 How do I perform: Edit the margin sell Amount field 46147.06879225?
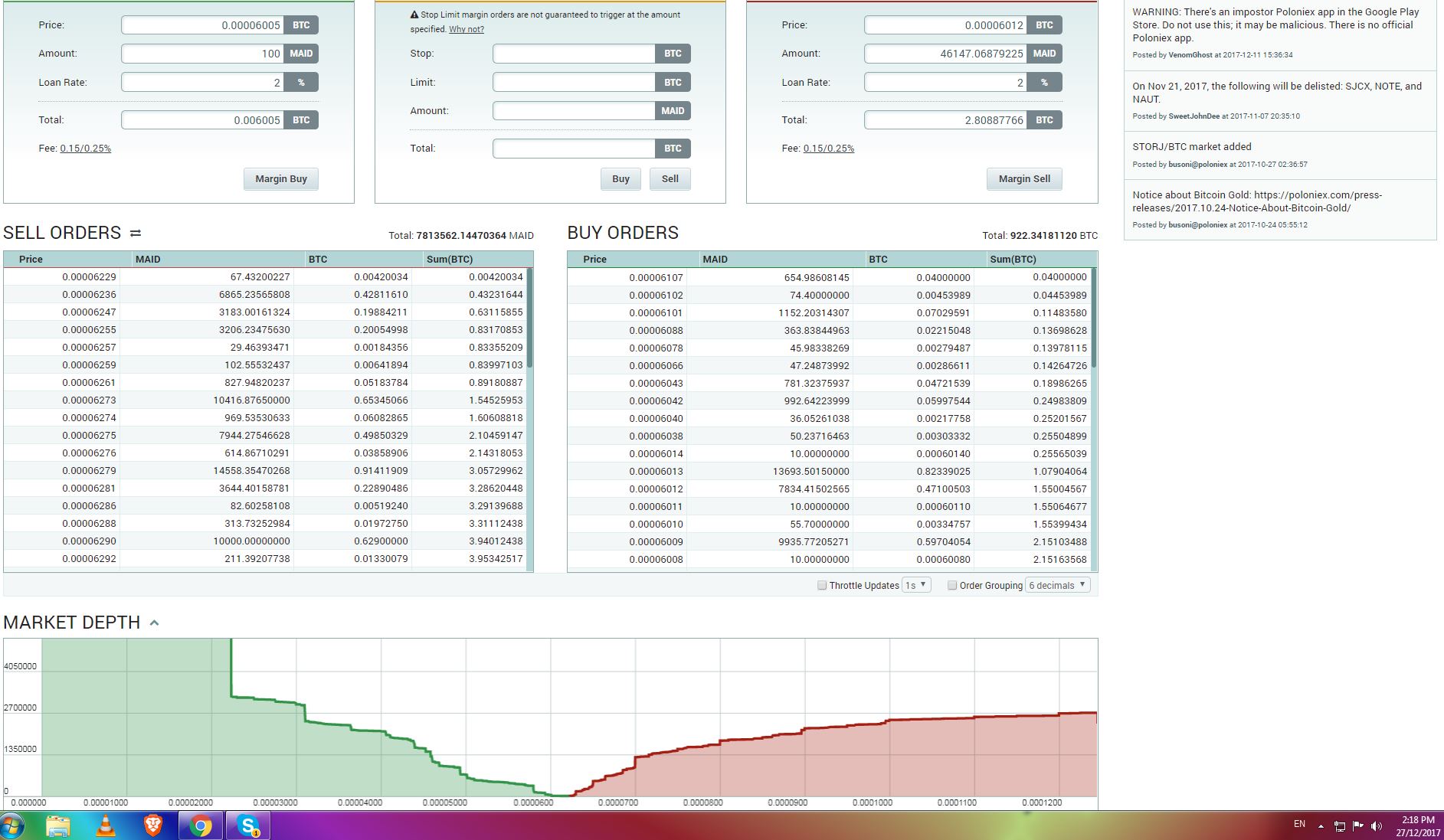tap(945, 54)
